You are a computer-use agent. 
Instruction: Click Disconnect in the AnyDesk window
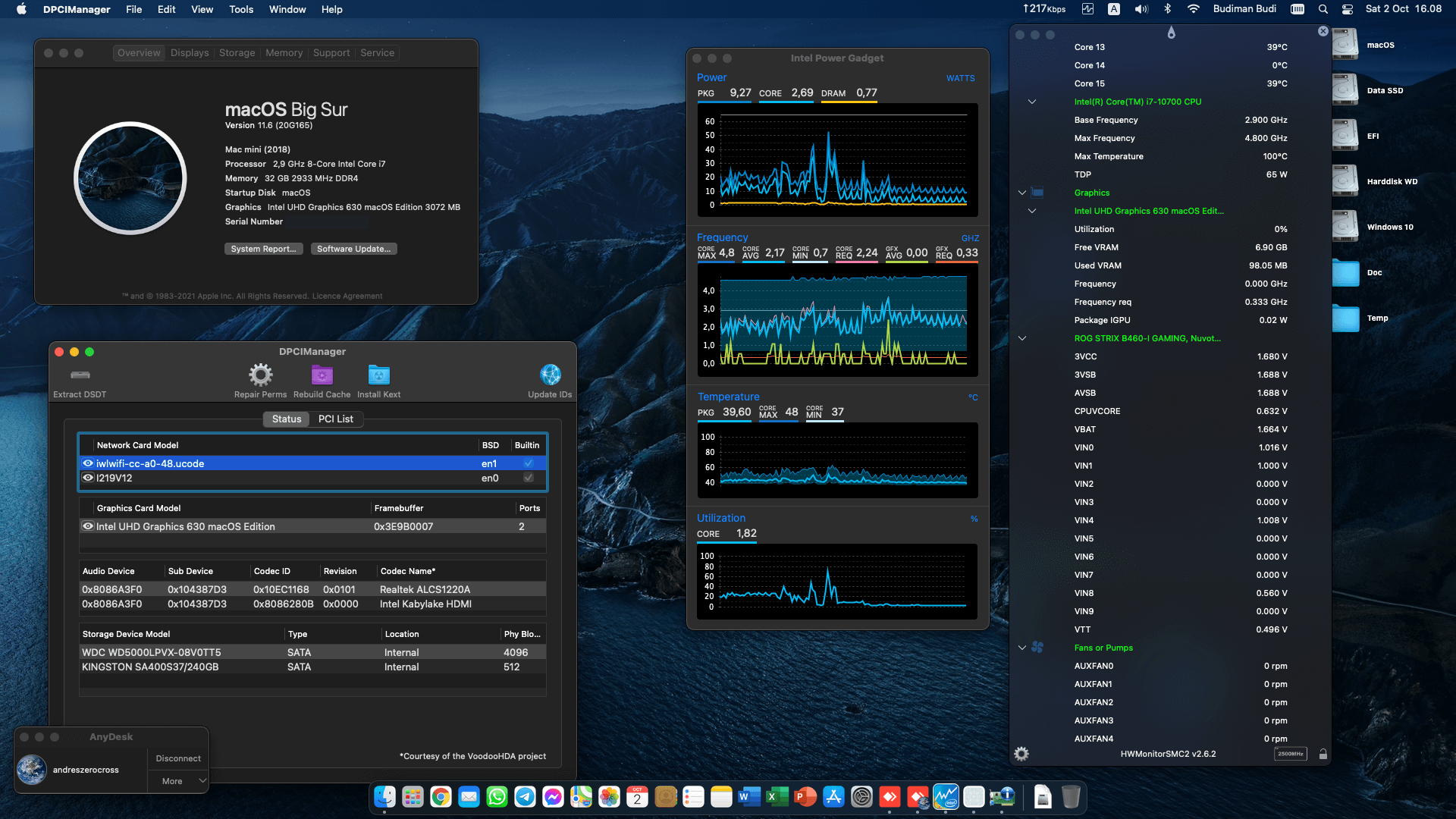178,758
